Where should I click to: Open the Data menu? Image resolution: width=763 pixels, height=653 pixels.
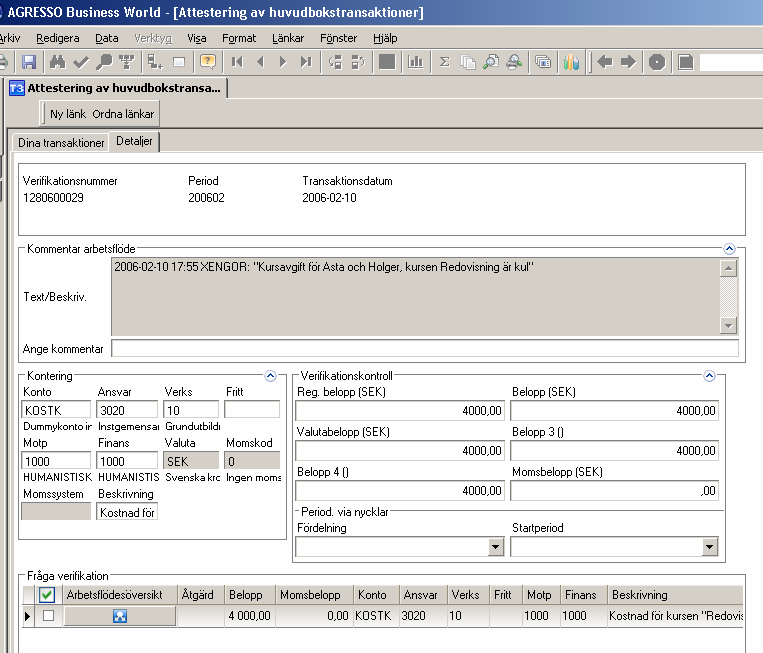[107, 38]
